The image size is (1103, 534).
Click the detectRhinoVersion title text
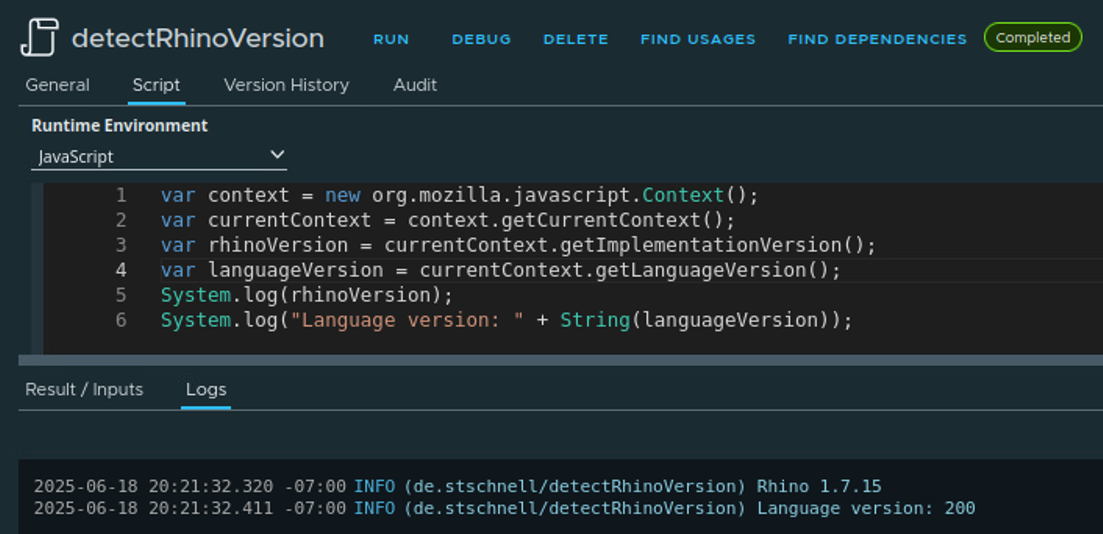click(198, 38)
